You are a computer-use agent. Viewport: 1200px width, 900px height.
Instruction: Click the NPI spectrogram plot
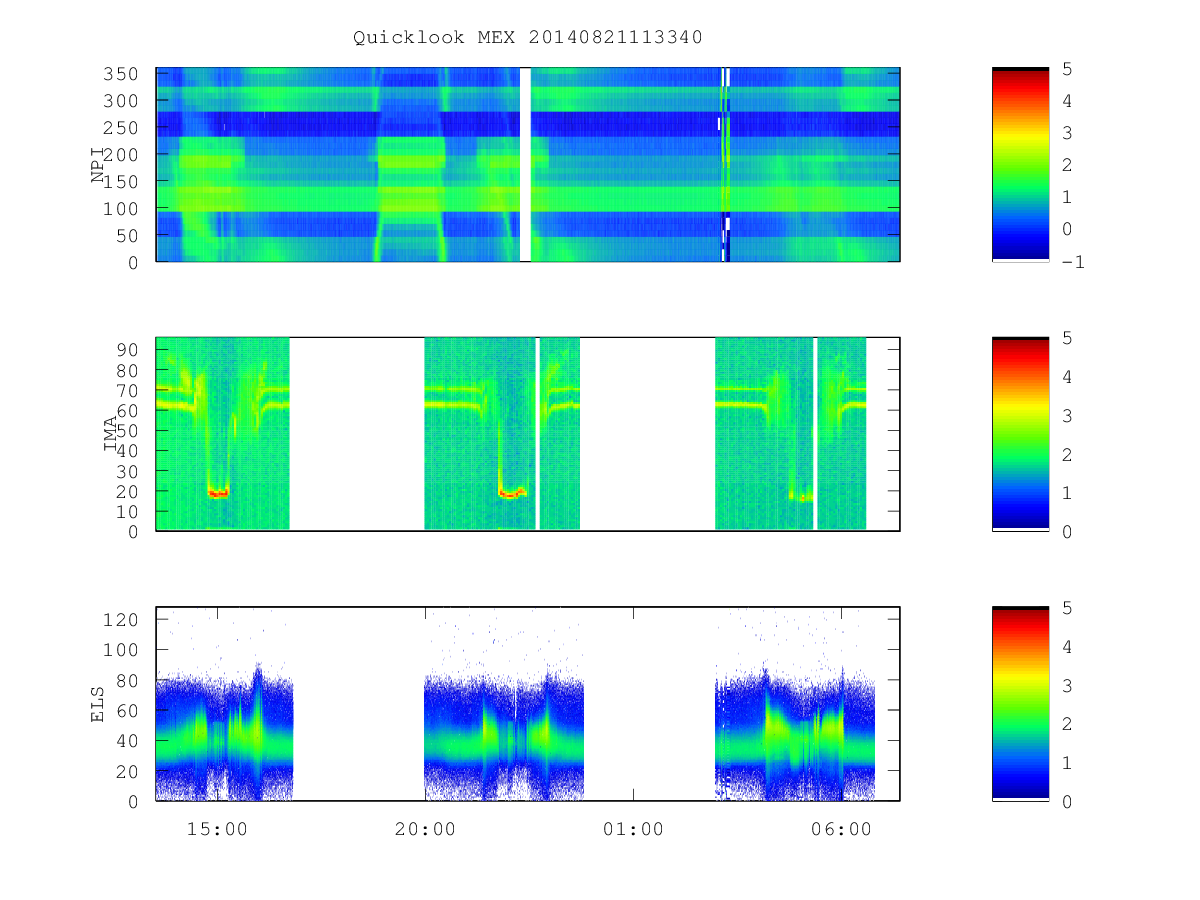coord(528,164)
